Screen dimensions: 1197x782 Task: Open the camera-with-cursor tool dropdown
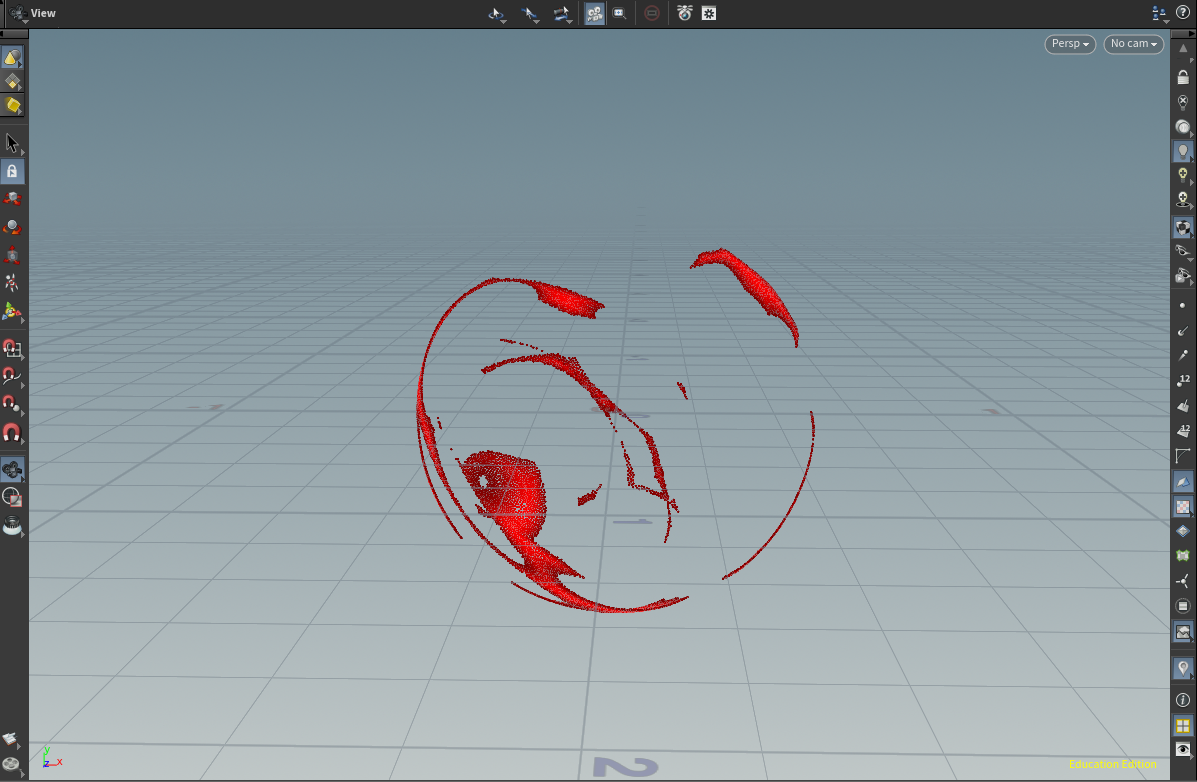[563, 14]
